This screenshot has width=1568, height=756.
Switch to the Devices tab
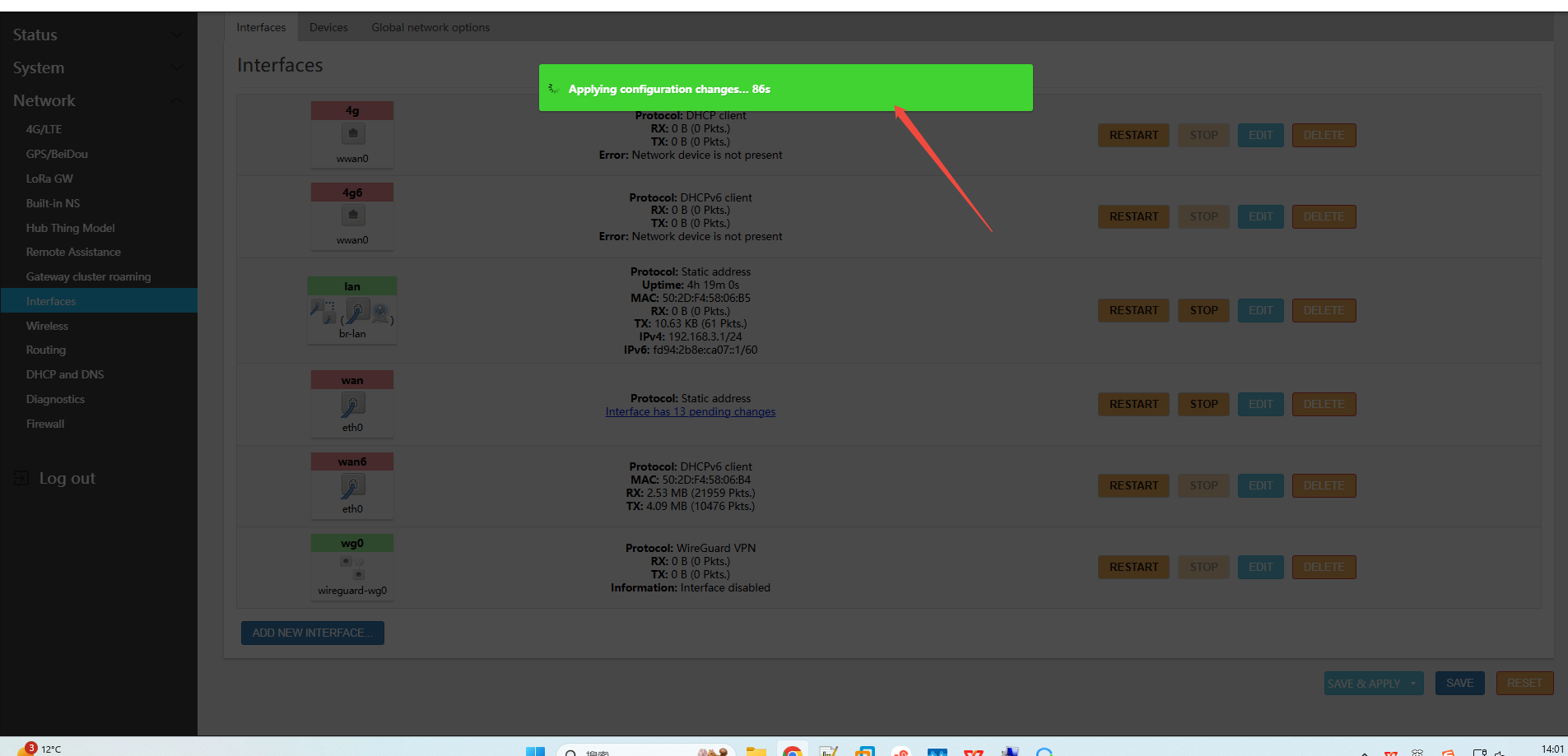coord(328,27)
